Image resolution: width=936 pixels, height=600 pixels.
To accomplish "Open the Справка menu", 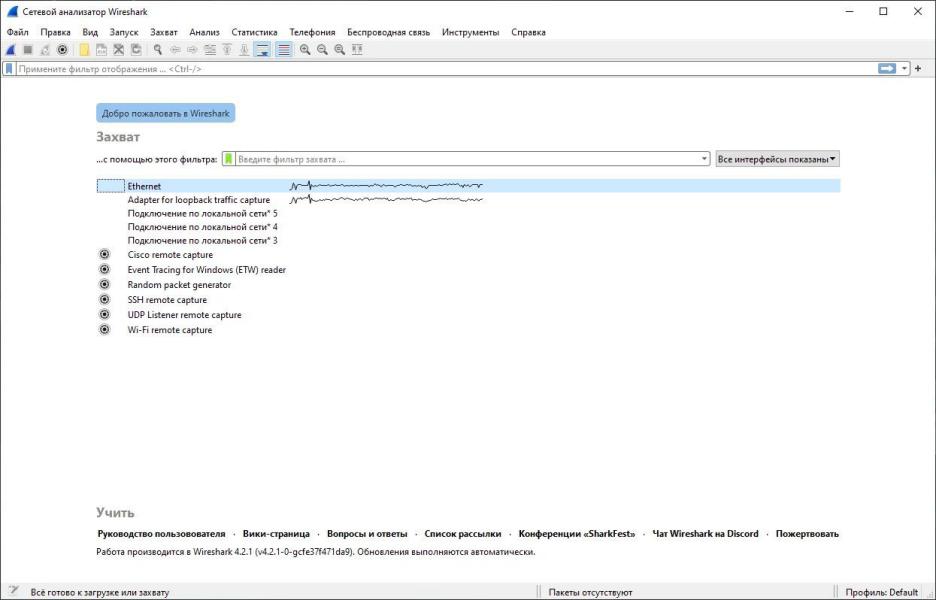I will pyautogui.click(x=528, y=32).
